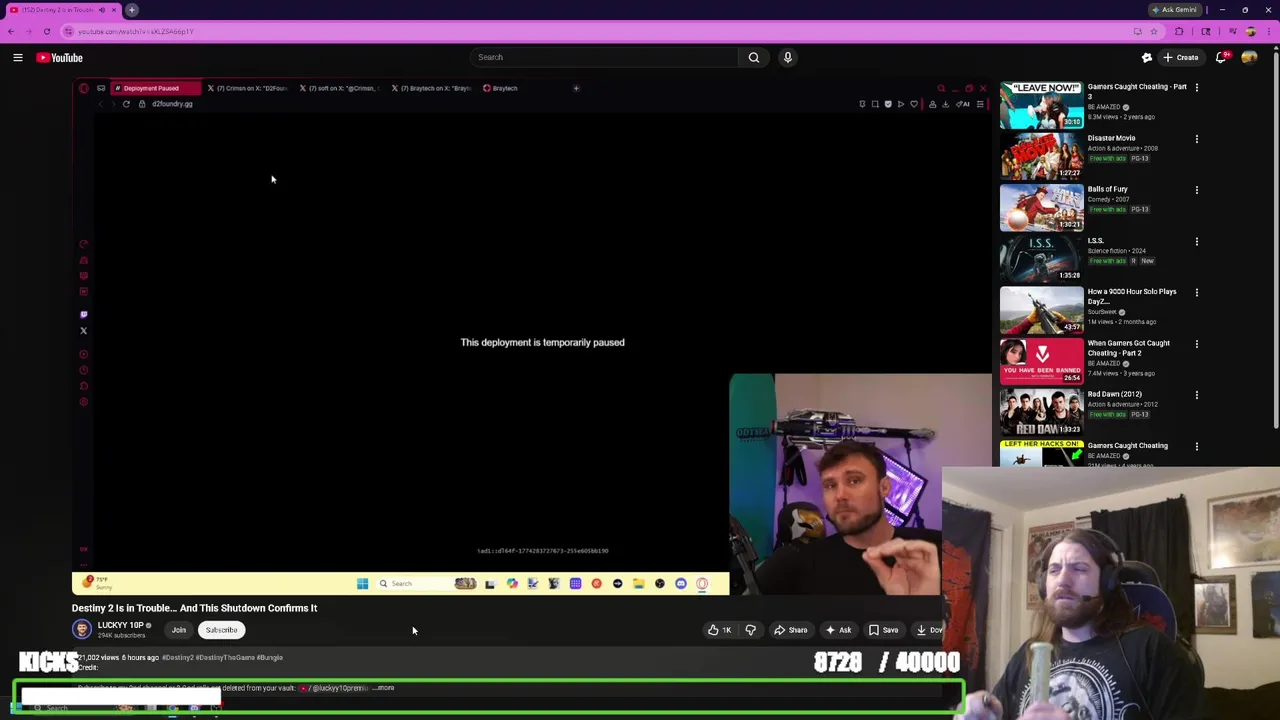Mute the Destiny 2 tab audio icon
The height and width of the screenshot is (720, 1280).
[101, 10]
